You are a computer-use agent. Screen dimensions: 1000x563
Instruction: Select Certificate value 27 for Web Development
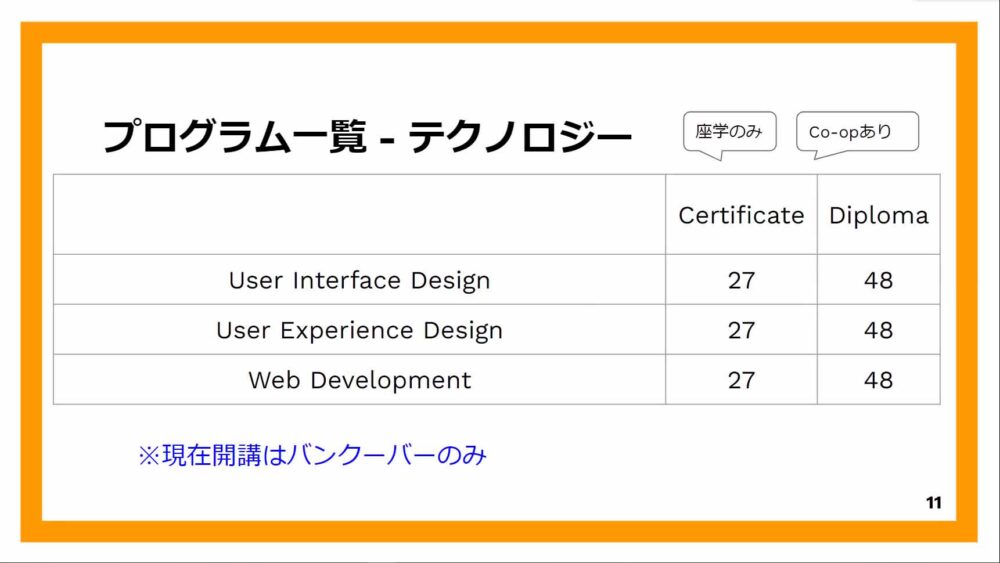tap(741, 380)
